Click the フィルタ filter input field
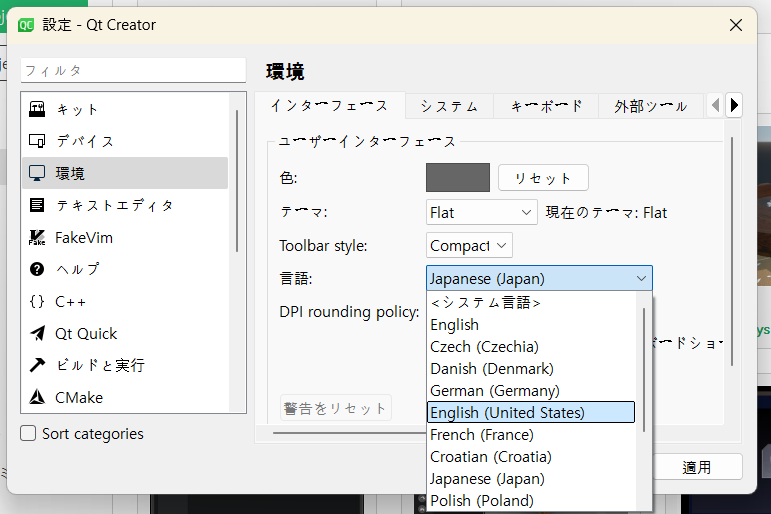Viewport: 771px width, 514px height. coord(133,70)
